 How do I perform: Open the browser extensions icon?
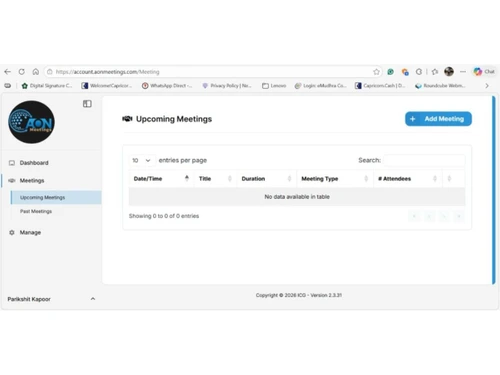click(419, 72)
